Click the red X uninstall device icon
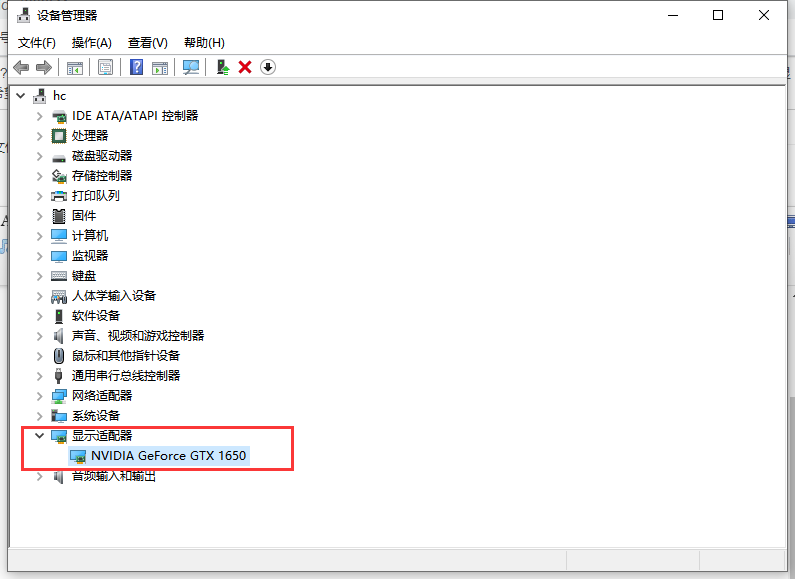This screenshot has width=795, height=579. coord(245,67)
